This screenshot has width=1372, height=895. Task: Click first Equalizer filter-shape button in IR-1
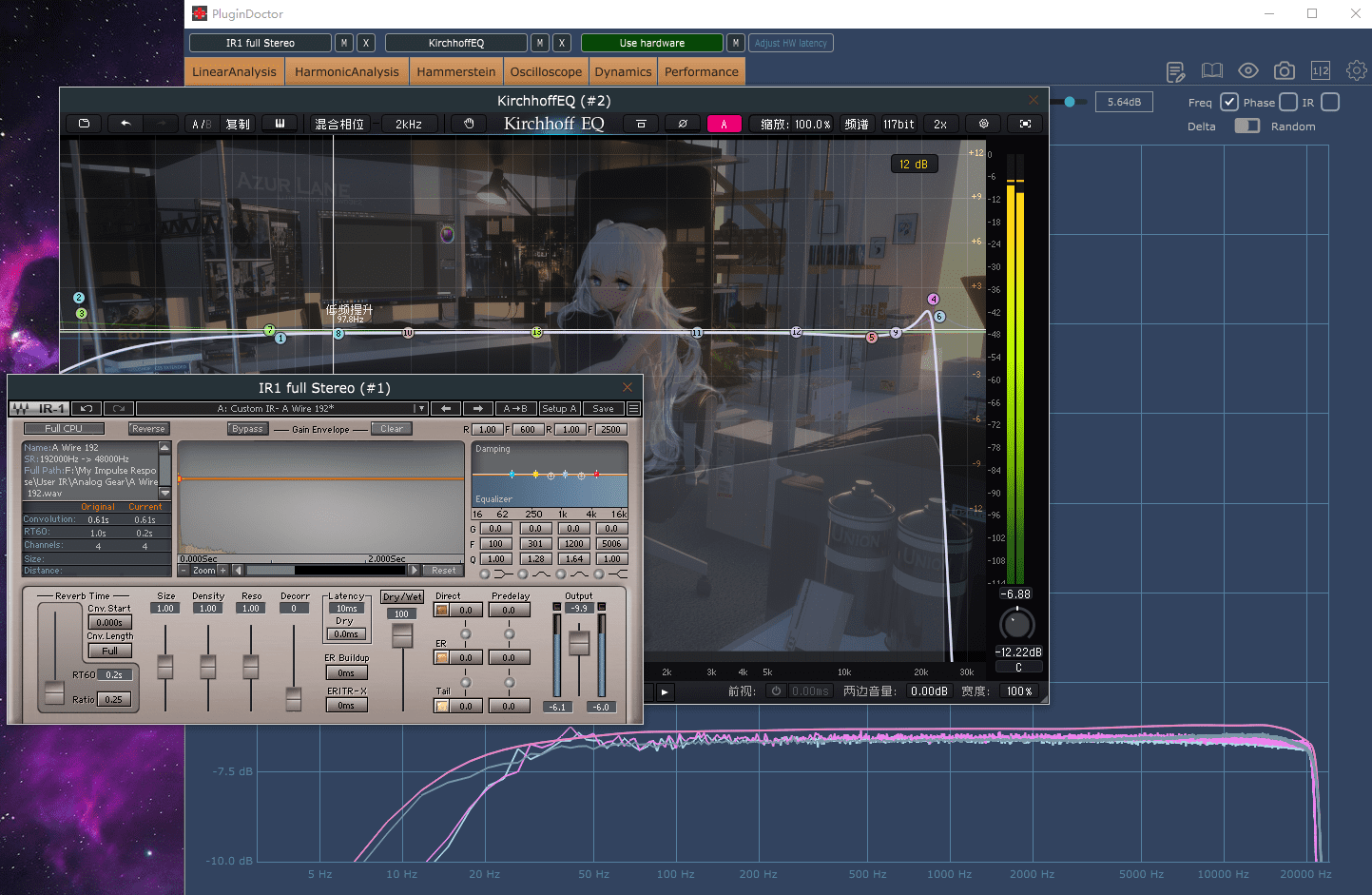pyautogui.click(x=485, y=574)
